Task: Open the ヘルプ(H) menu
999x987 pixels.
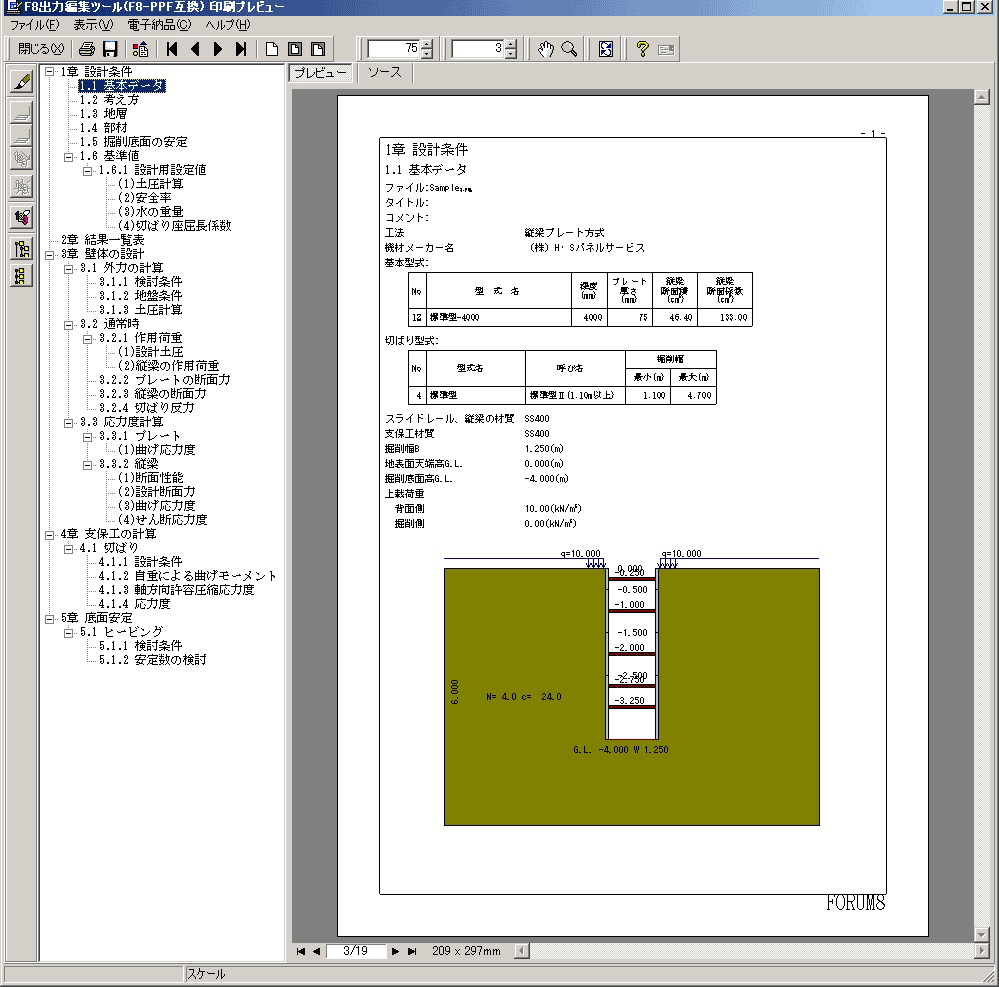Action: (228, 25)
